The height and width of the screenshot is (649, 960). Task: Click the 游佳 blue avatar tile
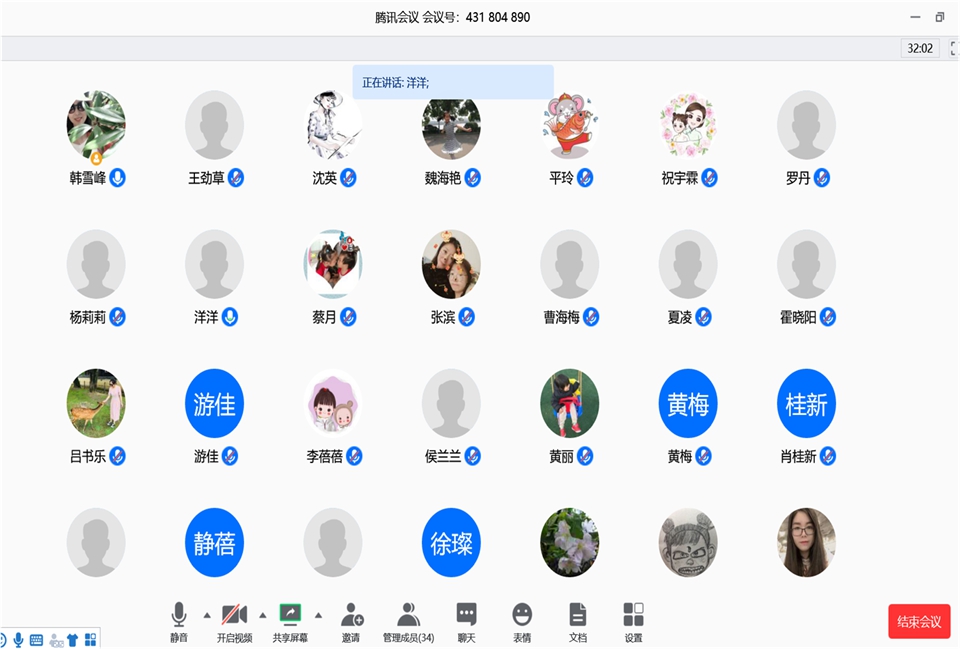tap(214, 403)
